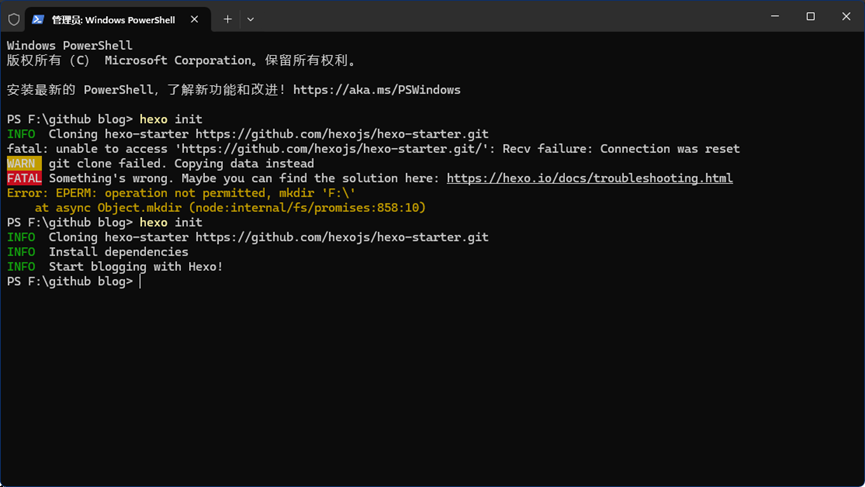Click 'Install dependencies' text
The image size is (865, 487).
(x=118, y=251)
